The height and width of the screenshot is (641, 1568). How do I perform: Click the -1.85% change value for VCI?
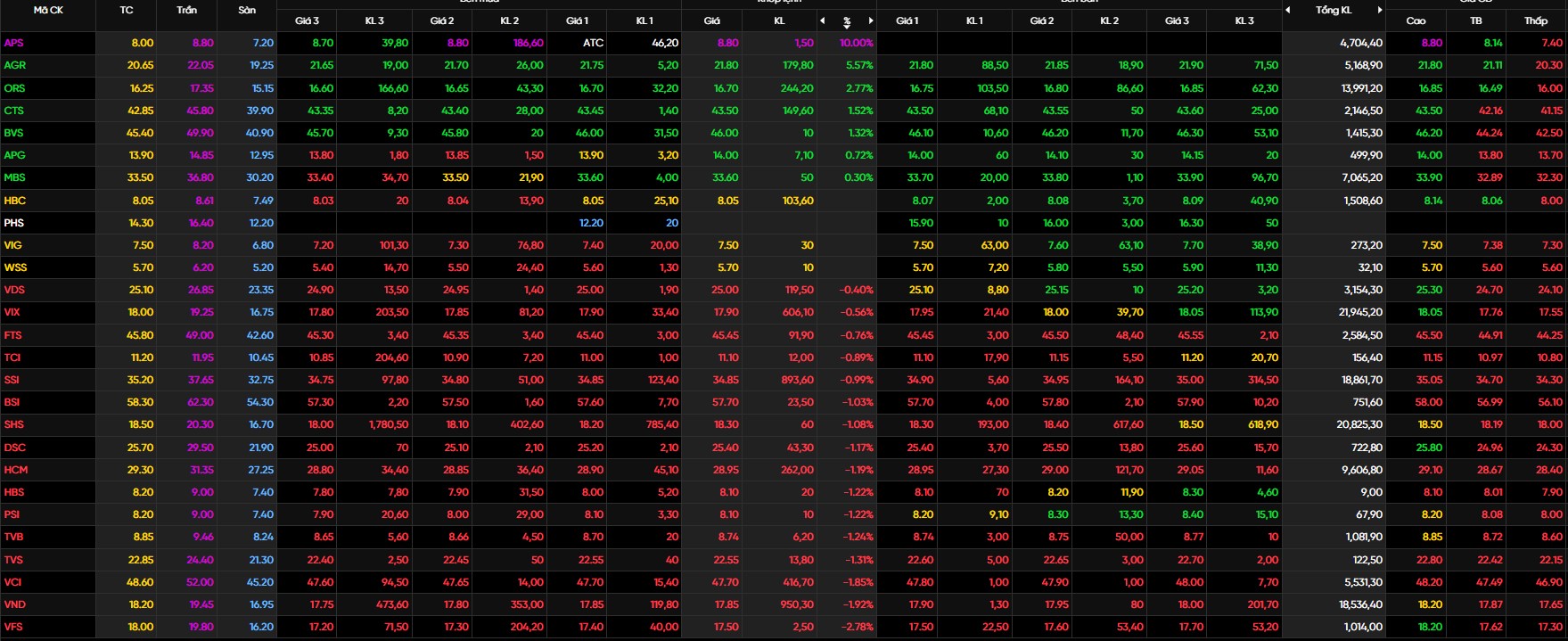(x=858, y=582)
